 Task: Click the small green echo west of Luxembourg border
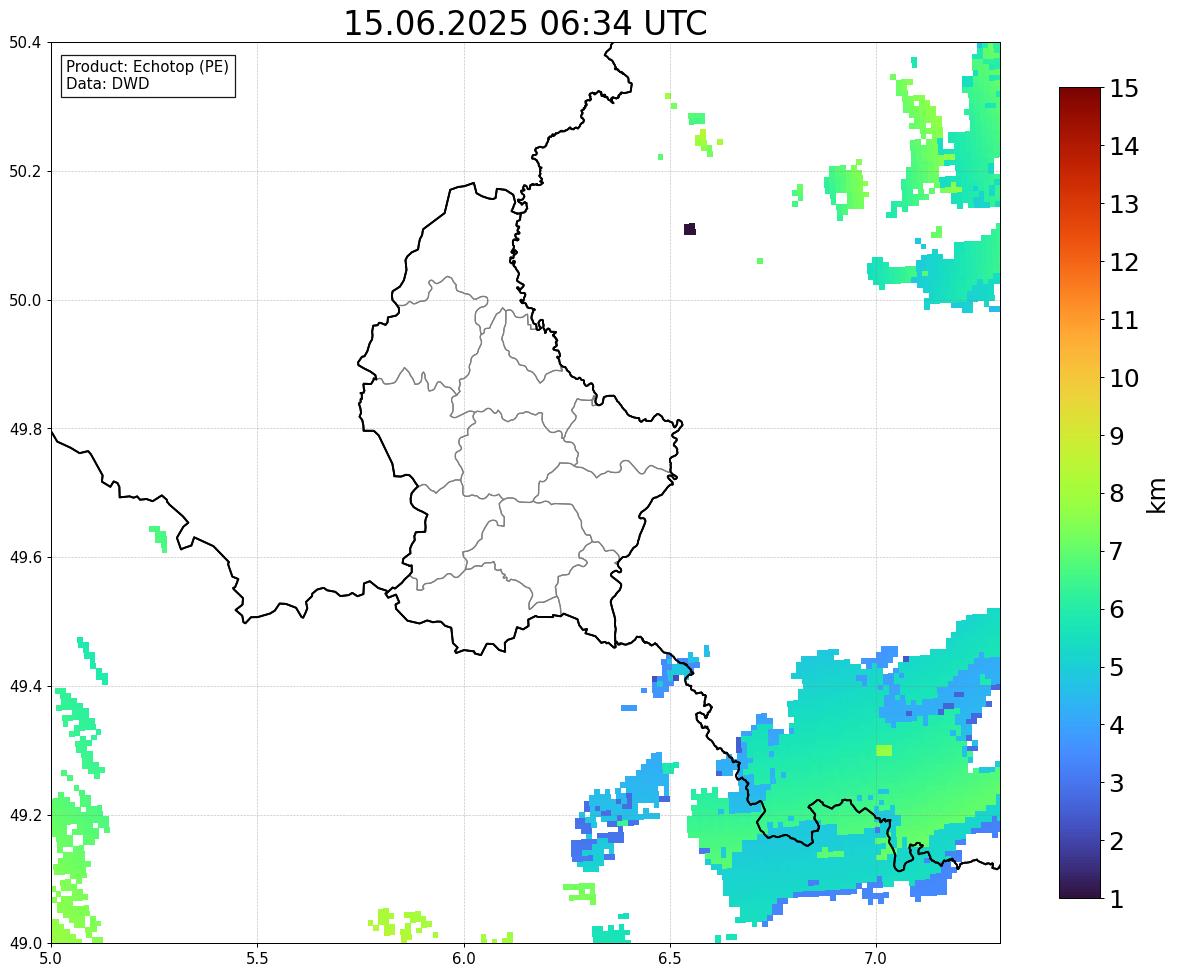159,539
